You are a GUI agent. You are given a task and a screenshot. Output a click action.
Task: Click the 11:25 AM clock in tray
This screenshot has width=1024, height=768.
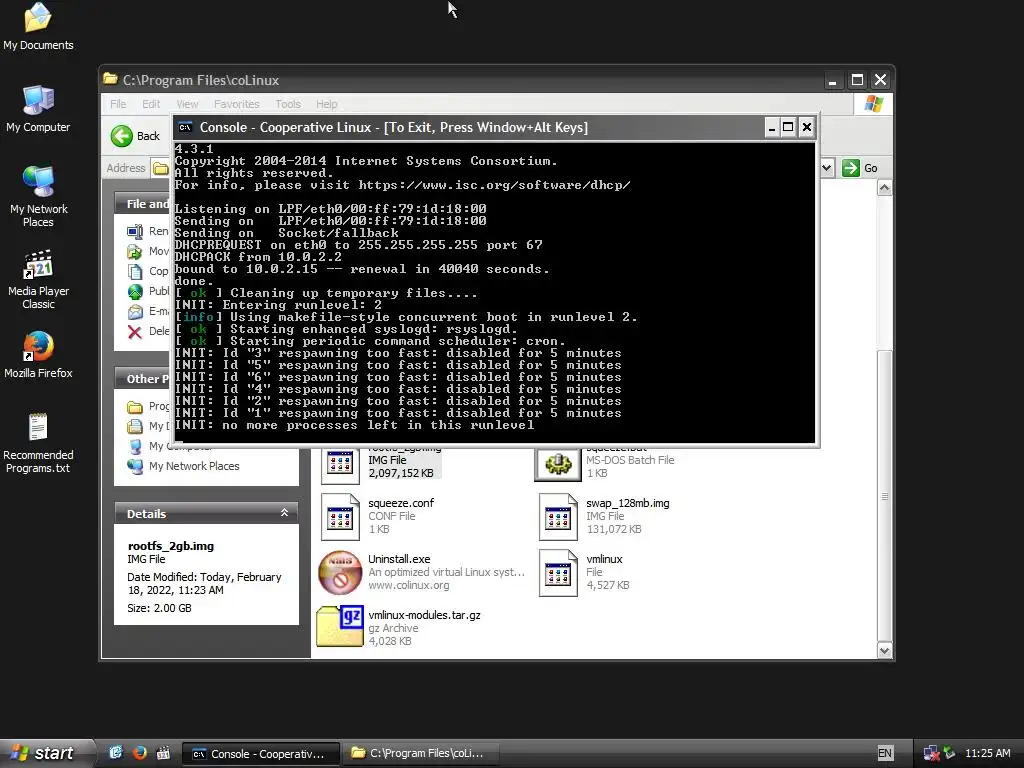(x=987, y=753)
